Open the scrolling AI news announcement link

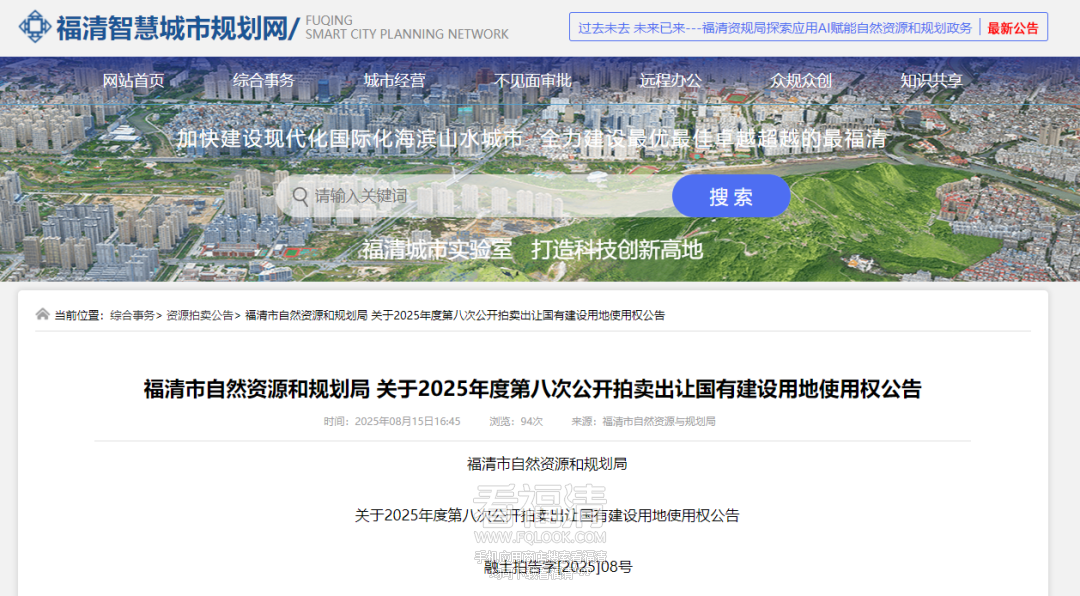pos(774,28)
